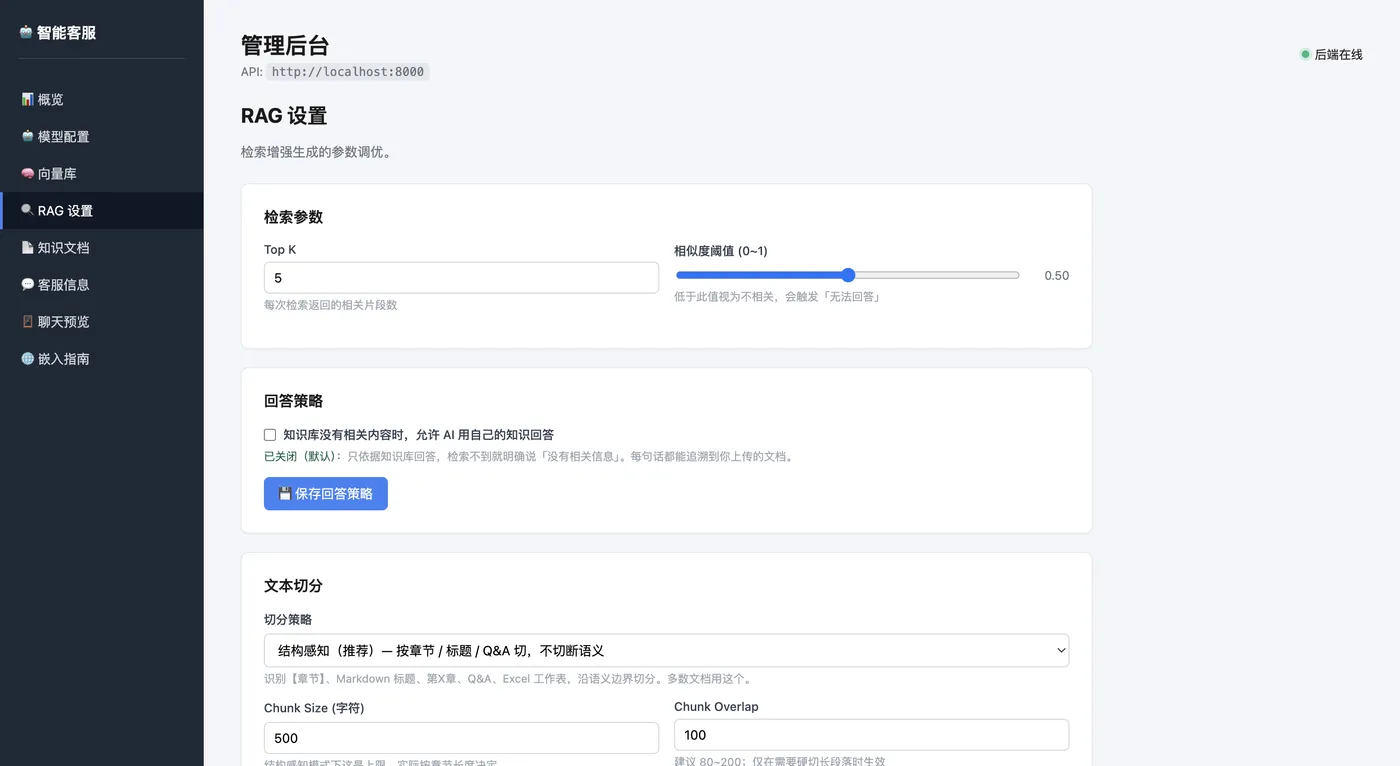Click the 智能客服 sidebar title
Viewport: 1400px width, 766px height.
click(x=66, y=32)
